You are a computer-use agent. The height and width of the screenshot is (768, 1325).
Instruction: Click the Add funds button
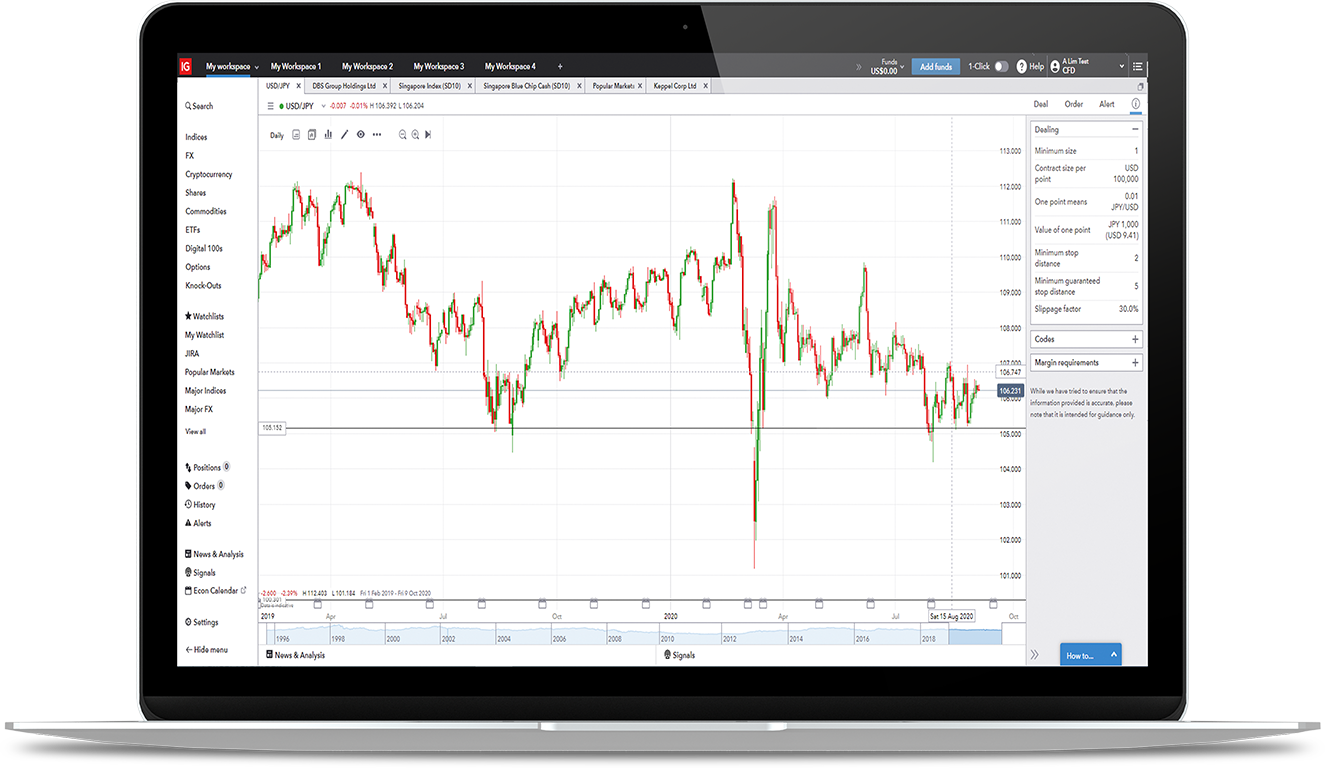click(935, 66)
